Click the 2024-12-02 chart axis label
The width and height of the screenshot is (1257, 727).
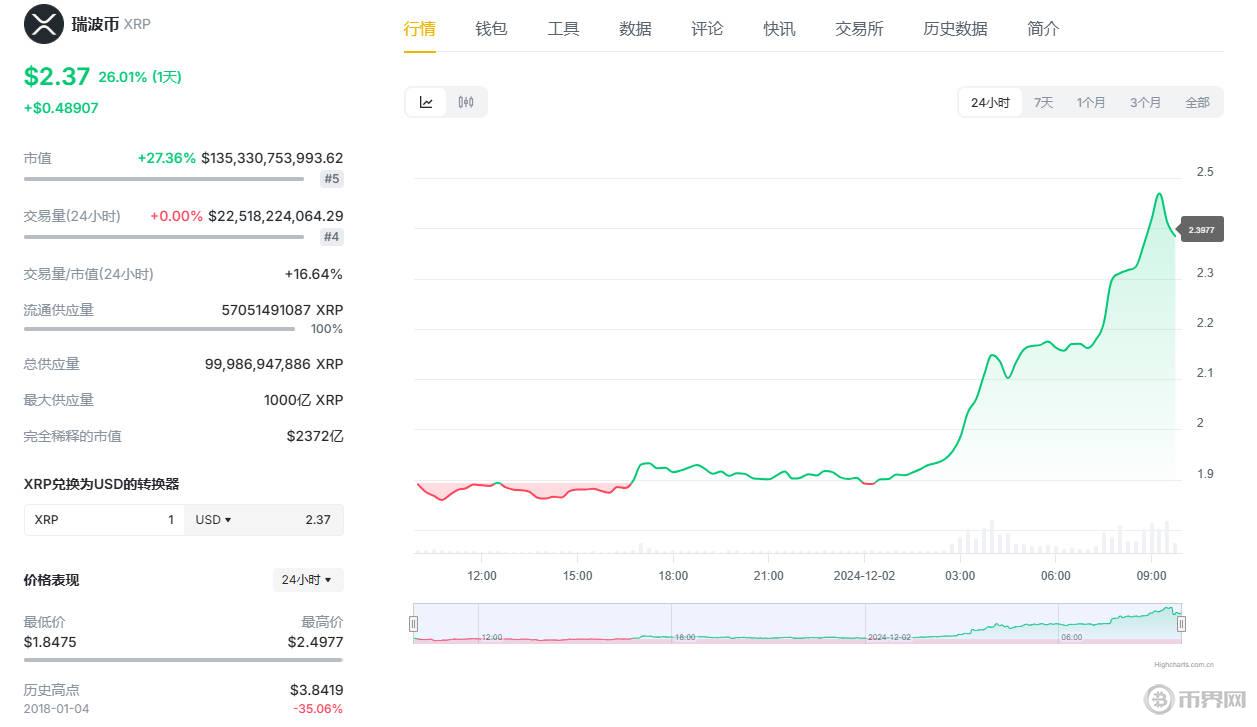click(864, 576)
